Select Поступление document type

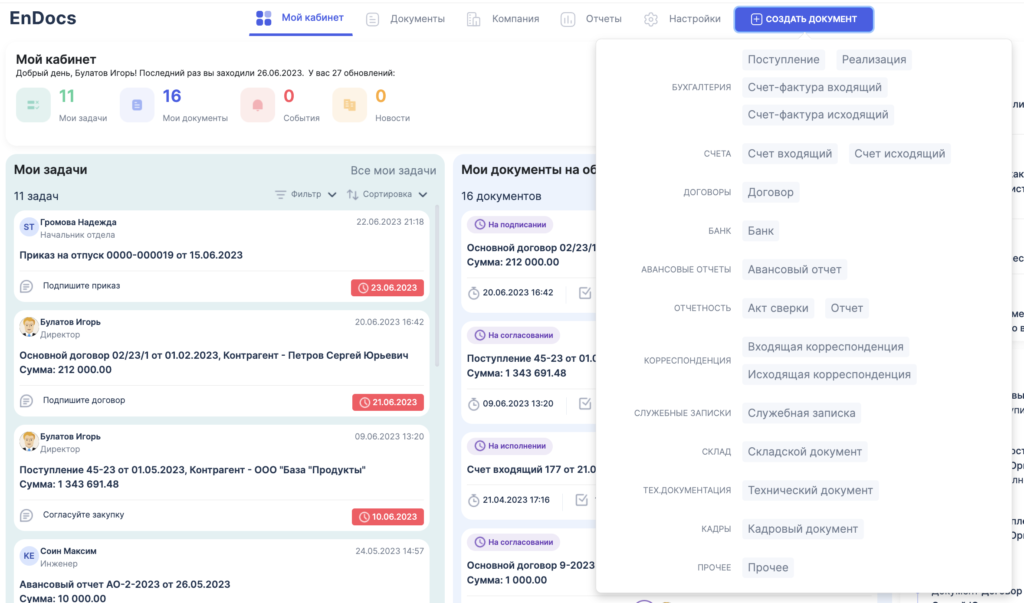click(x=783, y=59)
